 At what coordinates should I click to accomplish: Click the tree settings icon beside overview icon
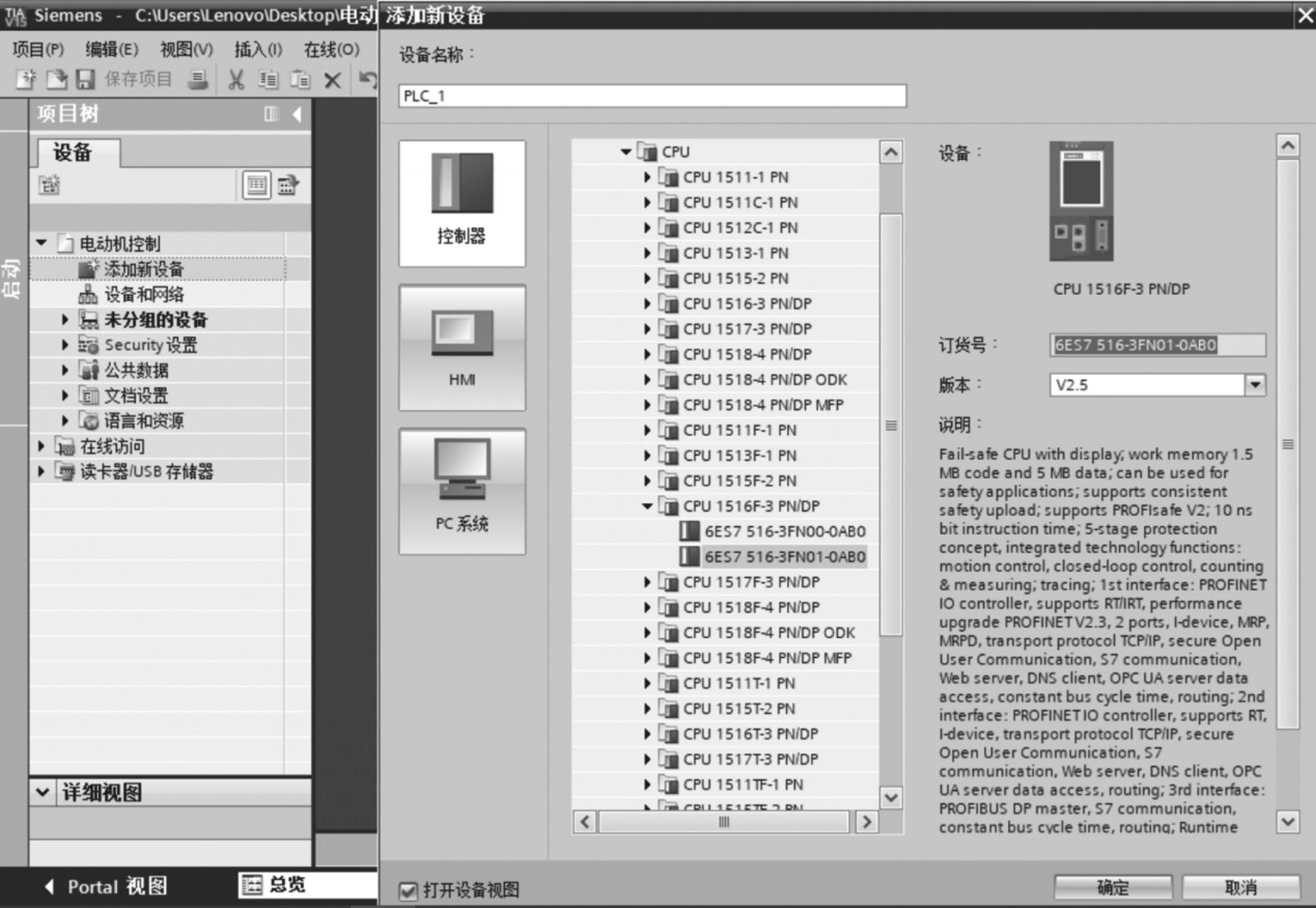[288, 185]
